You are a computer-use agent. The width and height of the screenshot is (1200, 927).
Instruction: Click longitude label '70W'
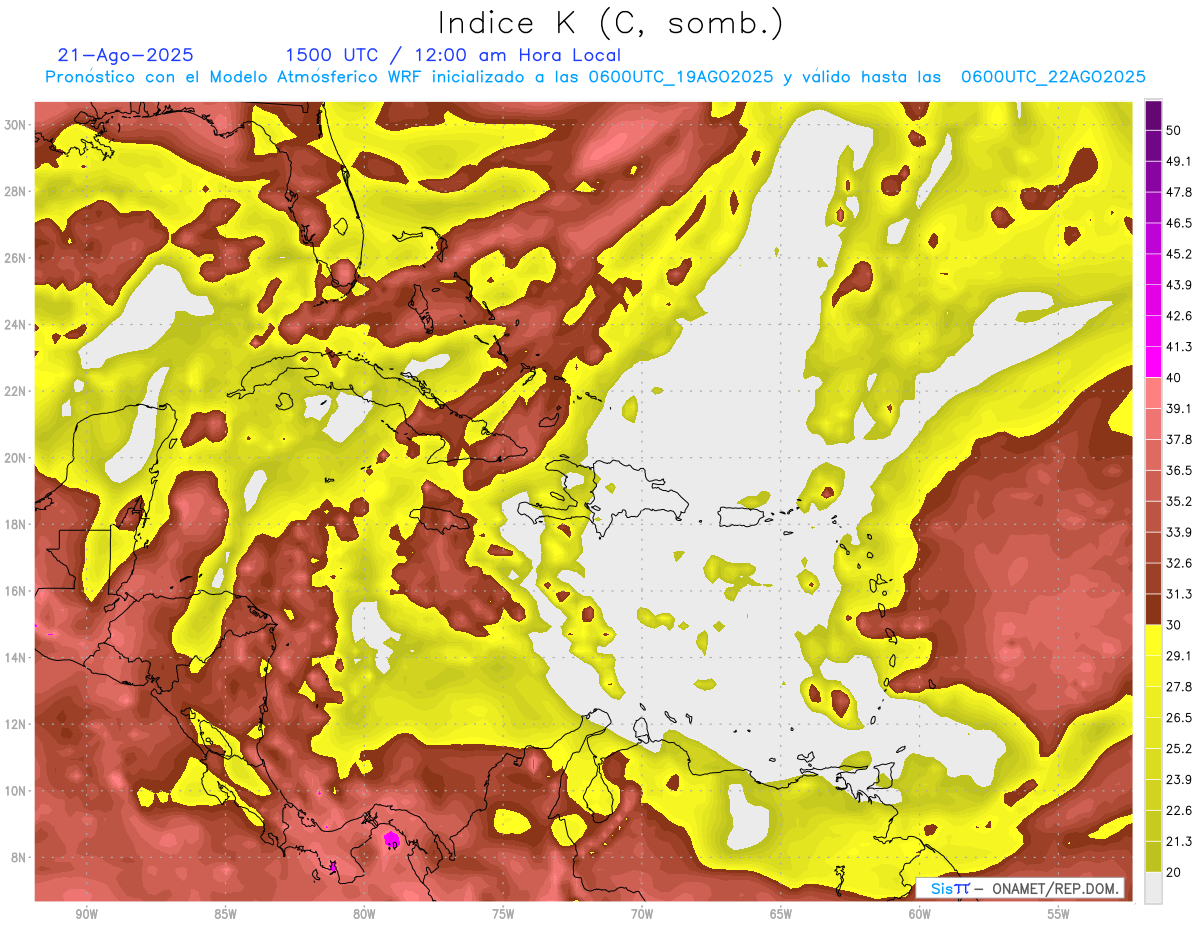tap(642, 914)
